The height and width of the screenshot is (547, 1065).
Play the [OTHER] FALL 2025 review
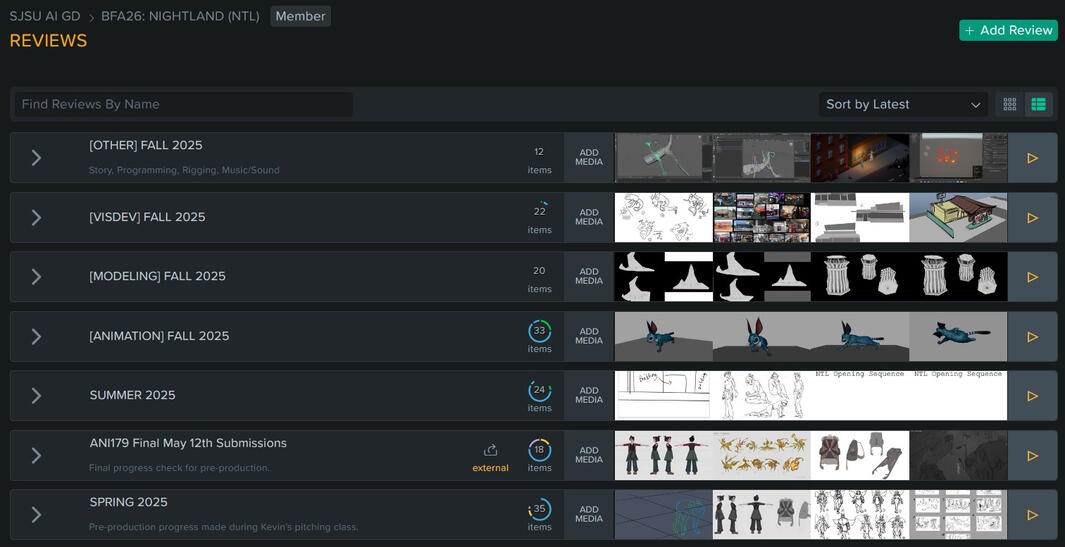pos(1032,158)
